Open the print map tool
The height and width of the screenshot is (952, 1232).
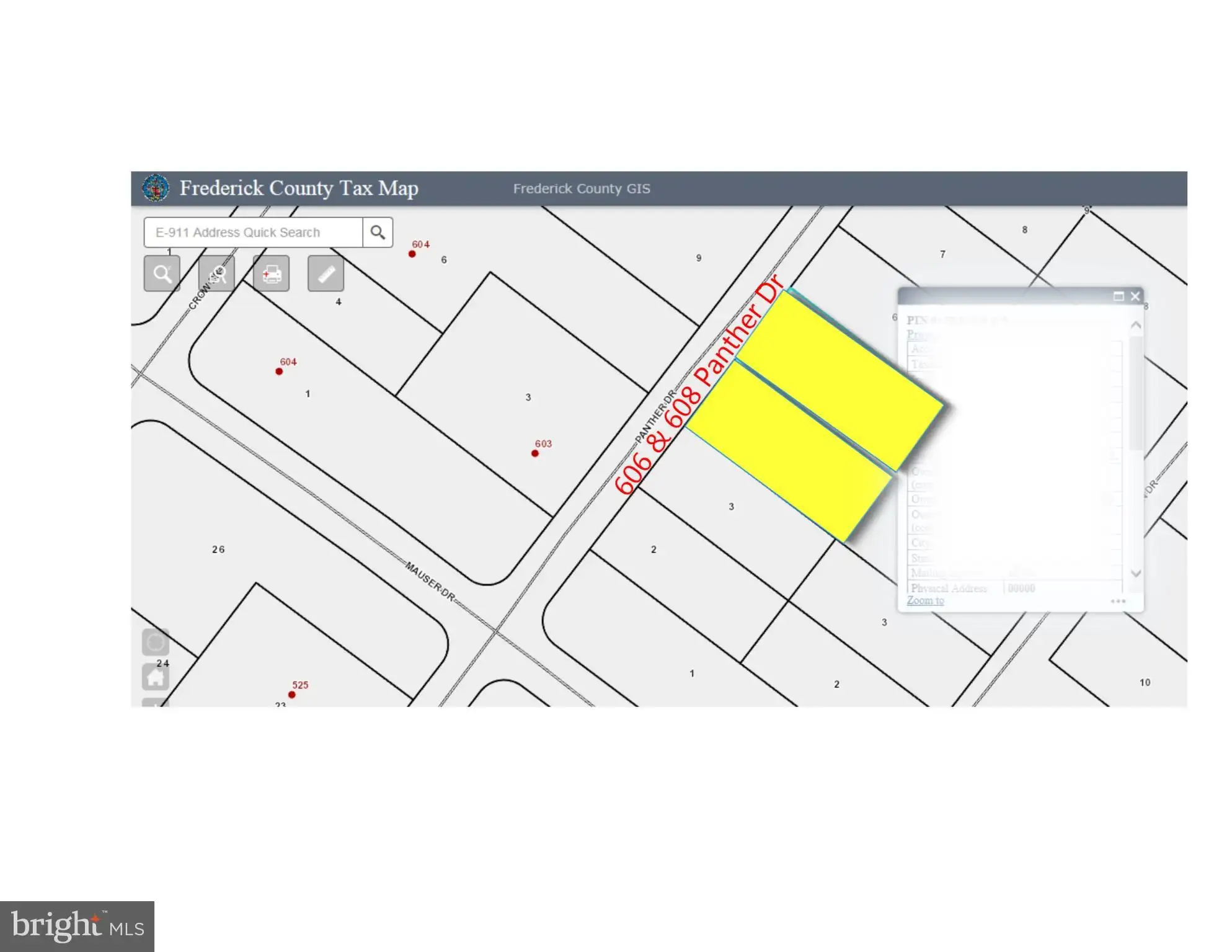271,274
